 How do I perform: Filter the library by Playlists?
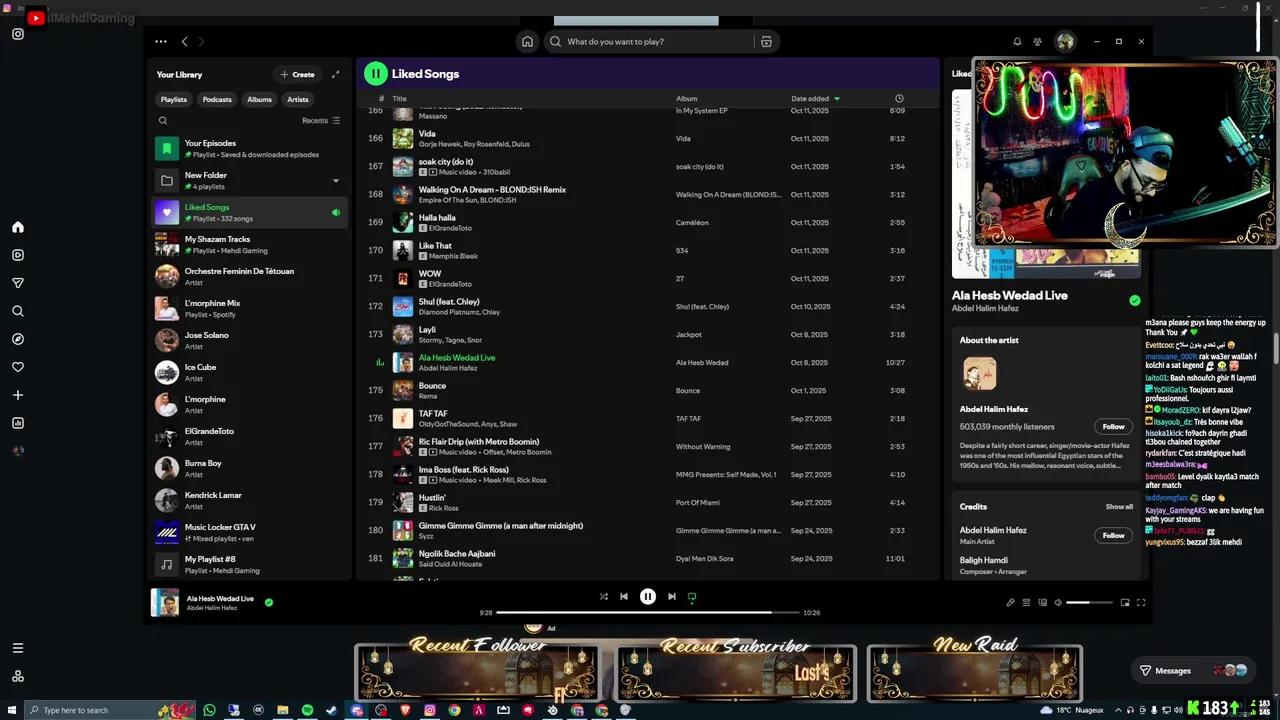click(x=174, y=99)
